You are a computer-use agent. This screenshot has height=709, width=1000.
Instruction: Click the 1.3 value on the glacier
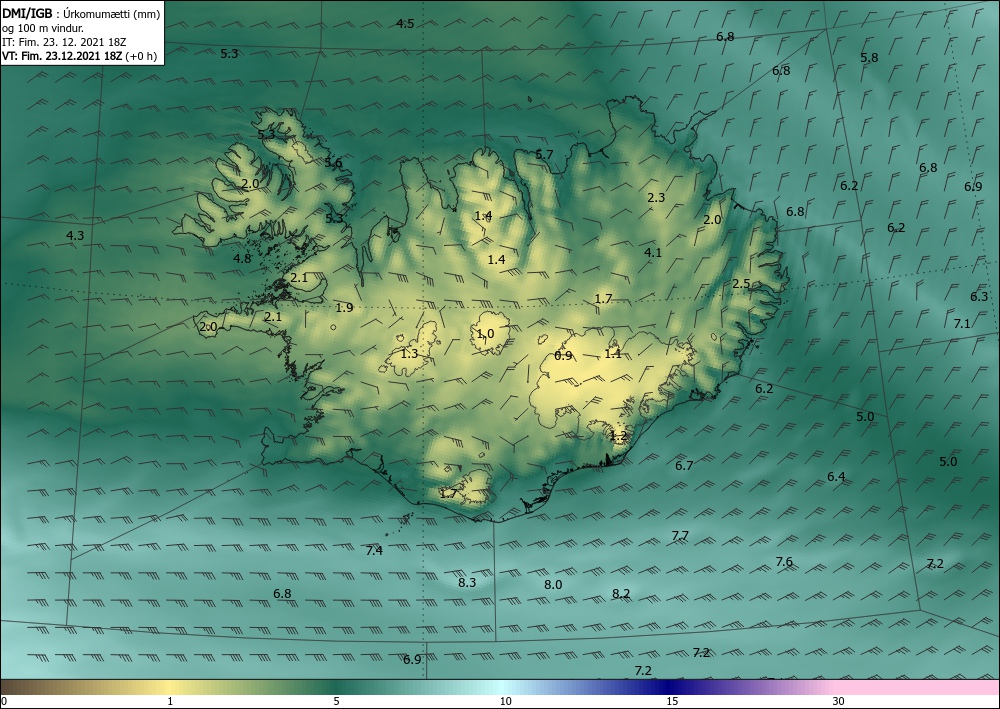pos(409,353)
